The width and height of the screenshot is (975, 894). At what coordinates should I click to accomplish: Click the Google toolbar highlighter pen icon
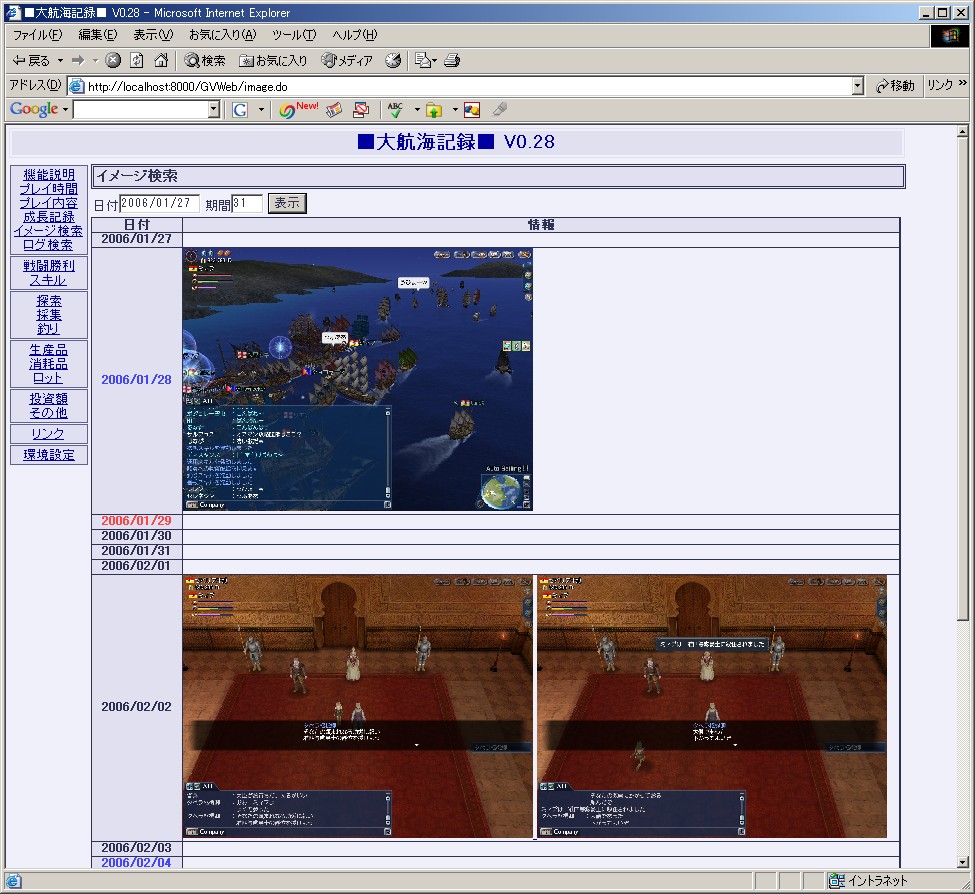500,110
